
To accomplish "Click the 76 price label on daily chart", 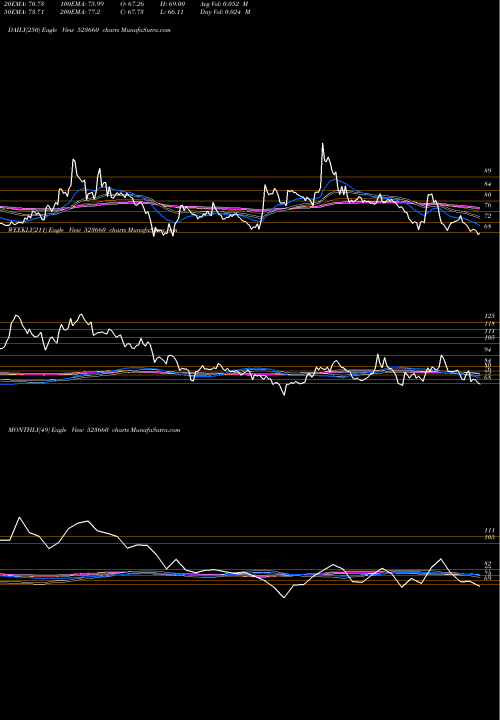I will coord(488,205).
